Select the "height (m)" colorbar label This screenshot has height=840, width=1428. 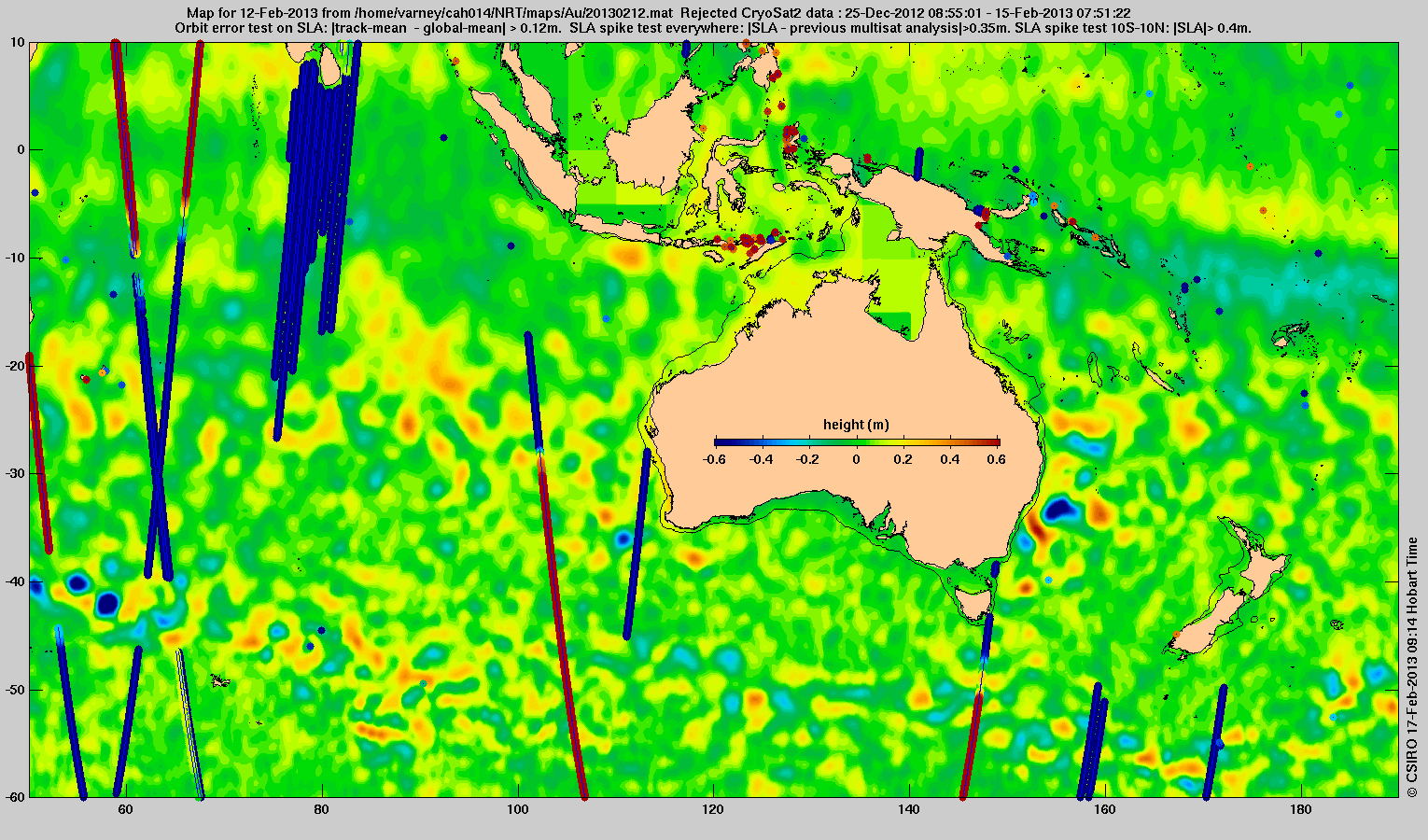coord(856,425)
